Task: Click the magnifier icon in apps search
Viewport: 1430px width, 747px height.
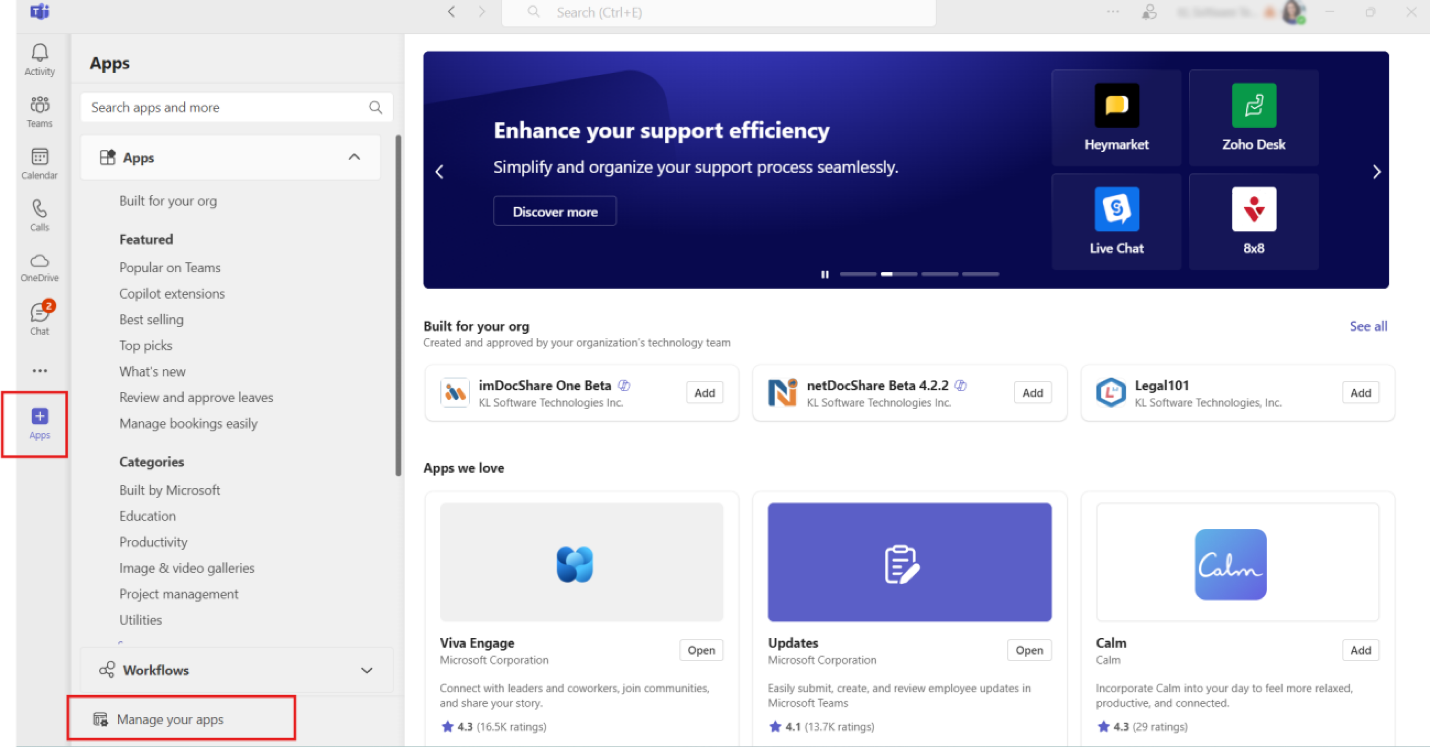Action: tap(376, 107)
